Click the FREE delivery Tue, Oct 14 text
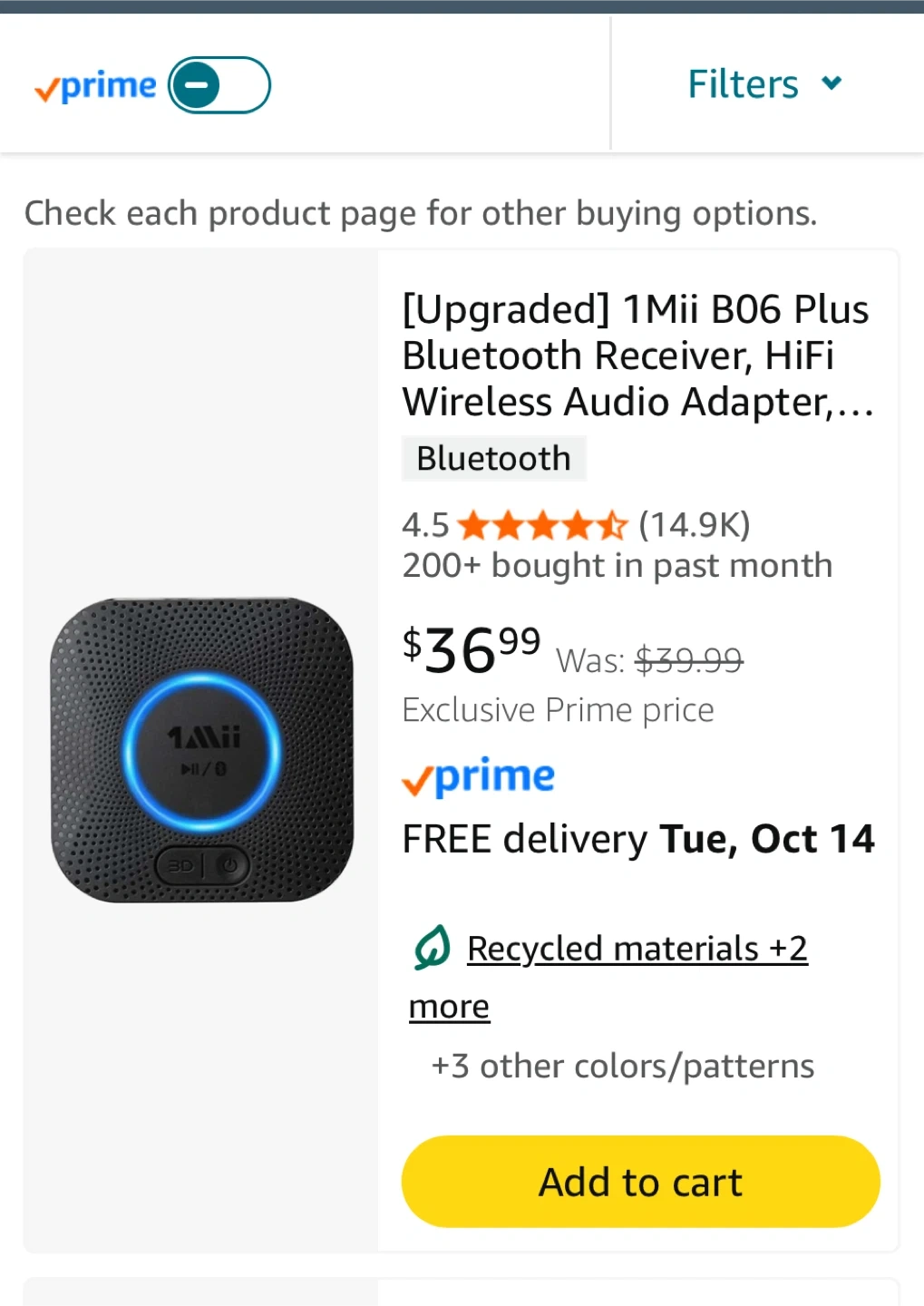 tap(638, 839)
